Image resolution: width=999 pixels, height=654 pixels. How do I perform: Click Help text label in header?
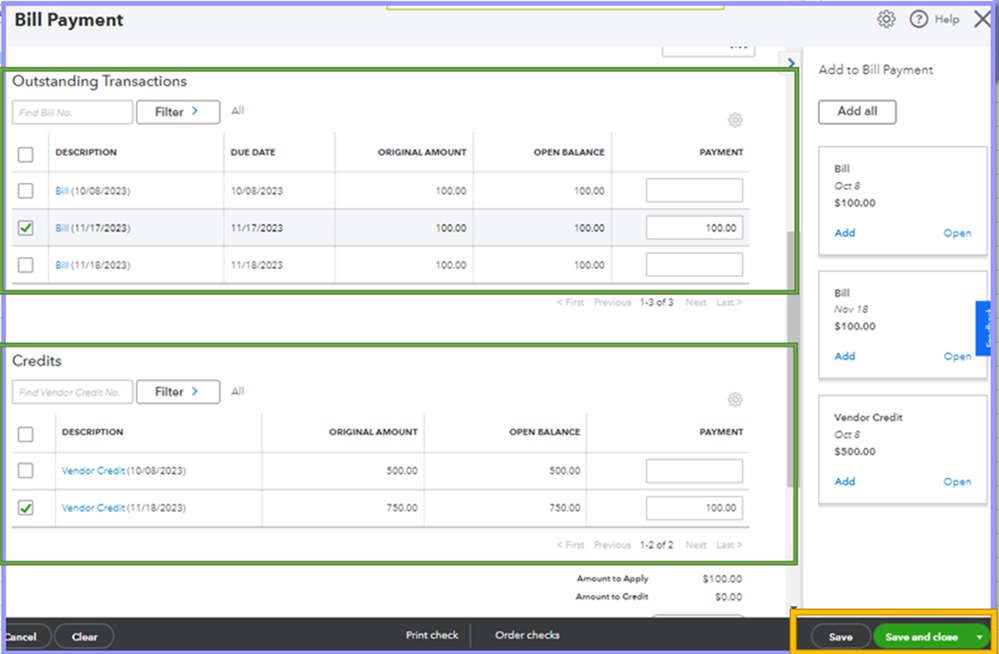tap(947, 19)
